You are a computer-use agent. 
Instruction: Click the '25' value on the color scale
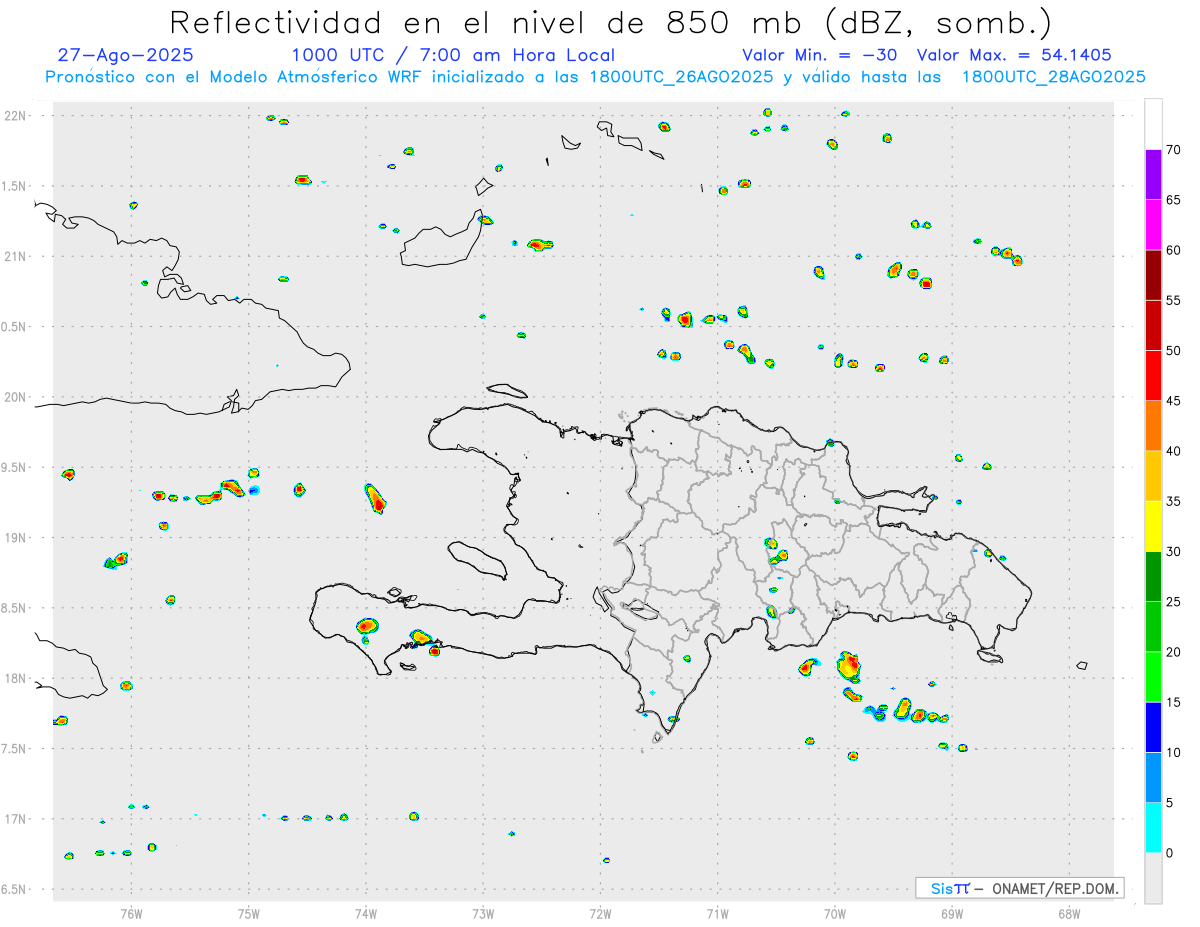tap(1173, 602)
